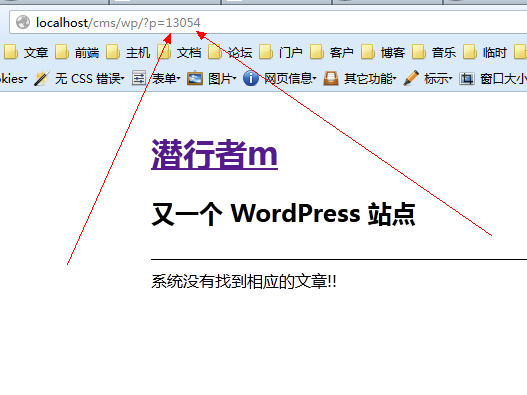Follow the 潜行者m site title link
The width and height of the screenshot is (527, 395).
pos(214,154)
